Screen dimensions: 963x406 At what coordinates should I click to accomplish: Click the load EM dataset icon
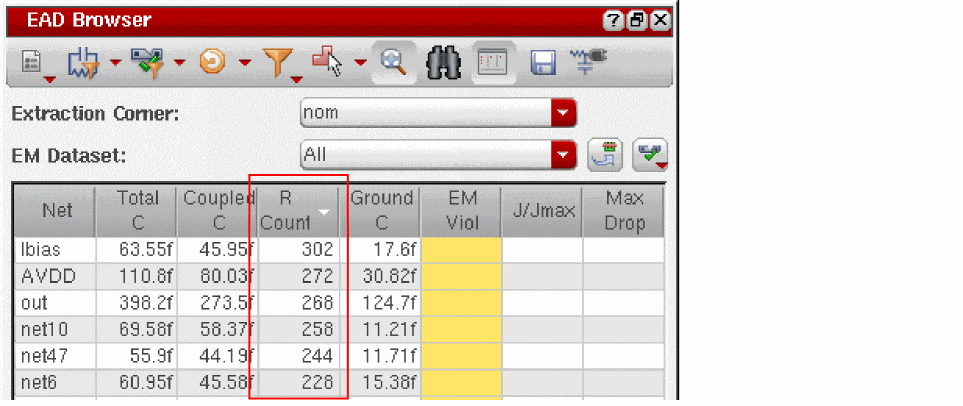click(604, 155)
